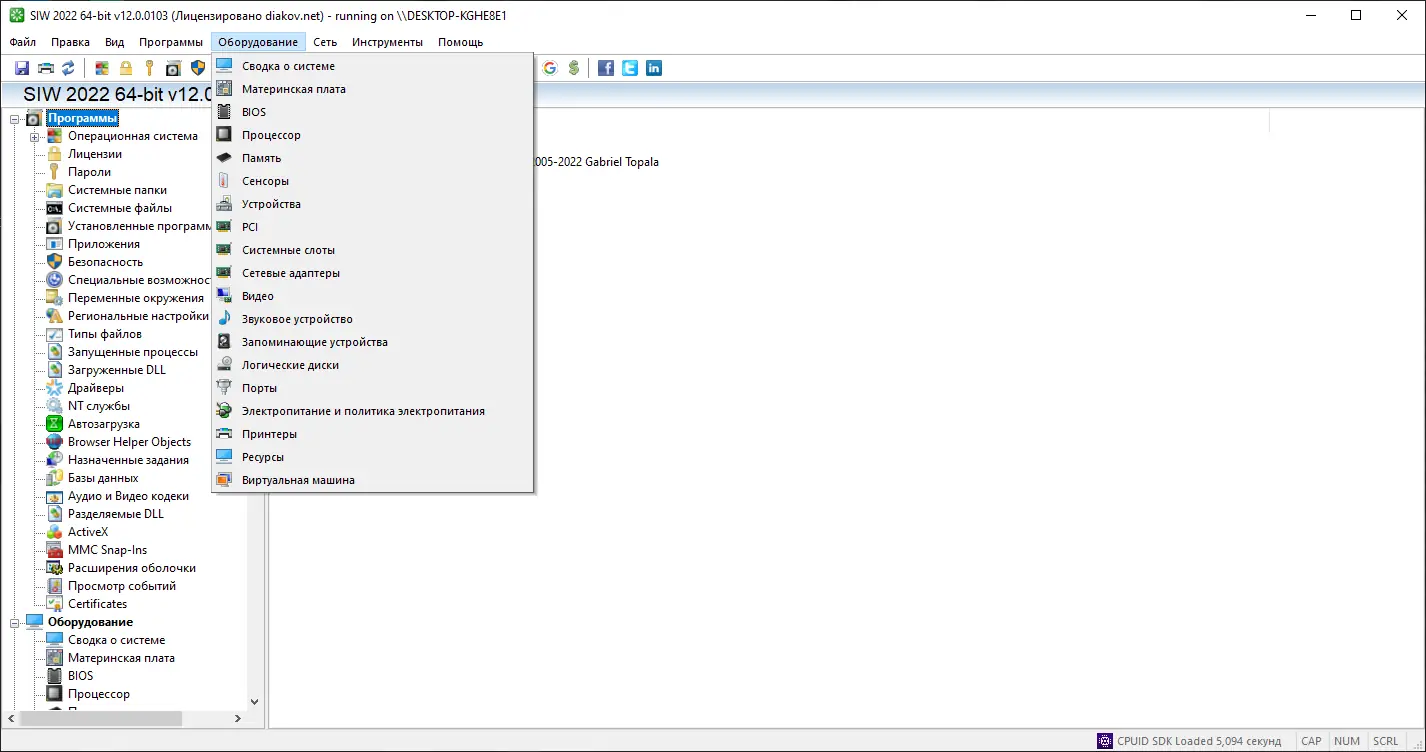Image resolution: width=1426 pixels, height=752 pixels.
Task: Click the monitor icon beside Видео
Action: (x=224, y=296)
